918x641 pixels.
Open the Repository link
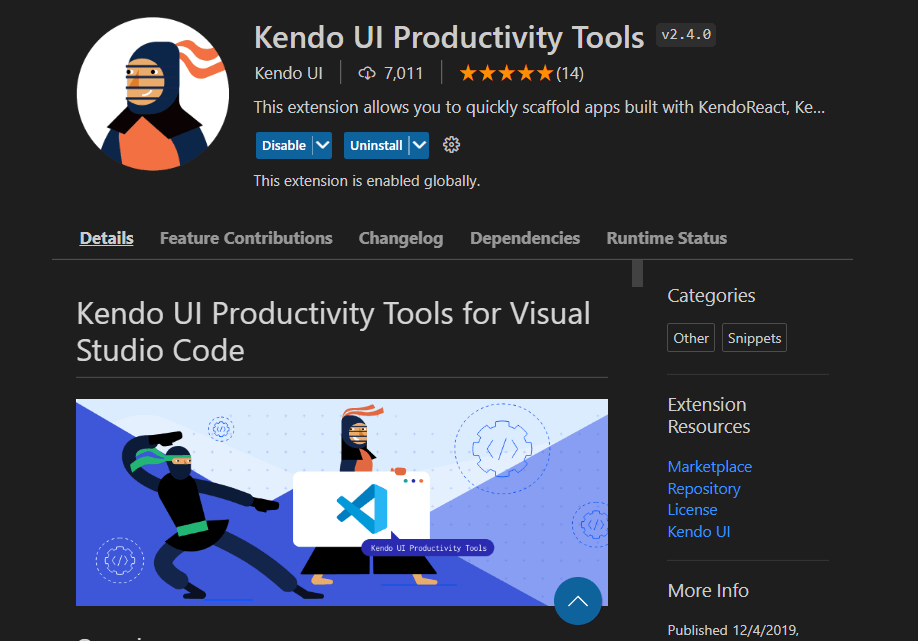[x=704, y=488]
